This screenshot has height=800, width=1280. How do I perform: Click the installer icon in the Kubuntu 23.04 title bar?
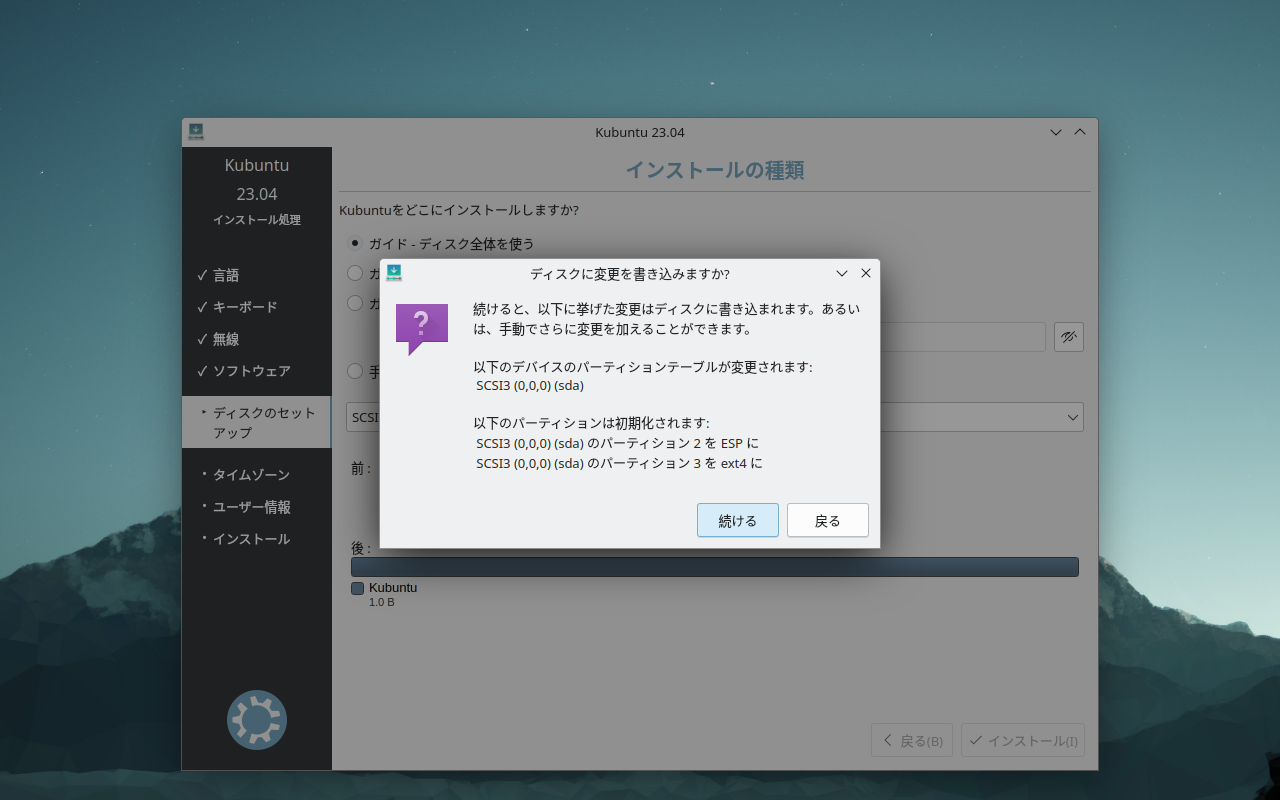coord(196,132)
